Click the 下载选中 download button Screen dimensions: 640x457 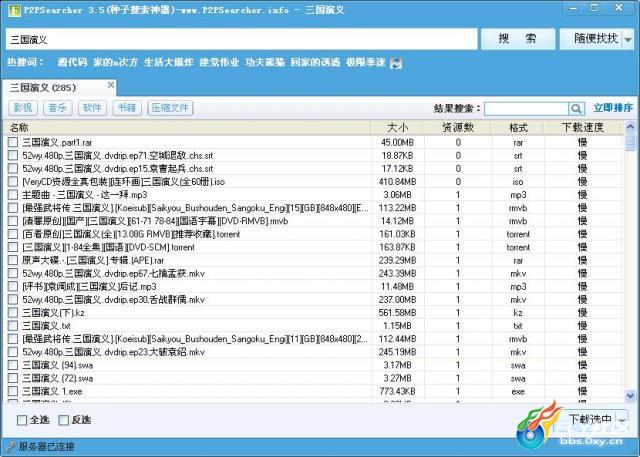point(589,419)
